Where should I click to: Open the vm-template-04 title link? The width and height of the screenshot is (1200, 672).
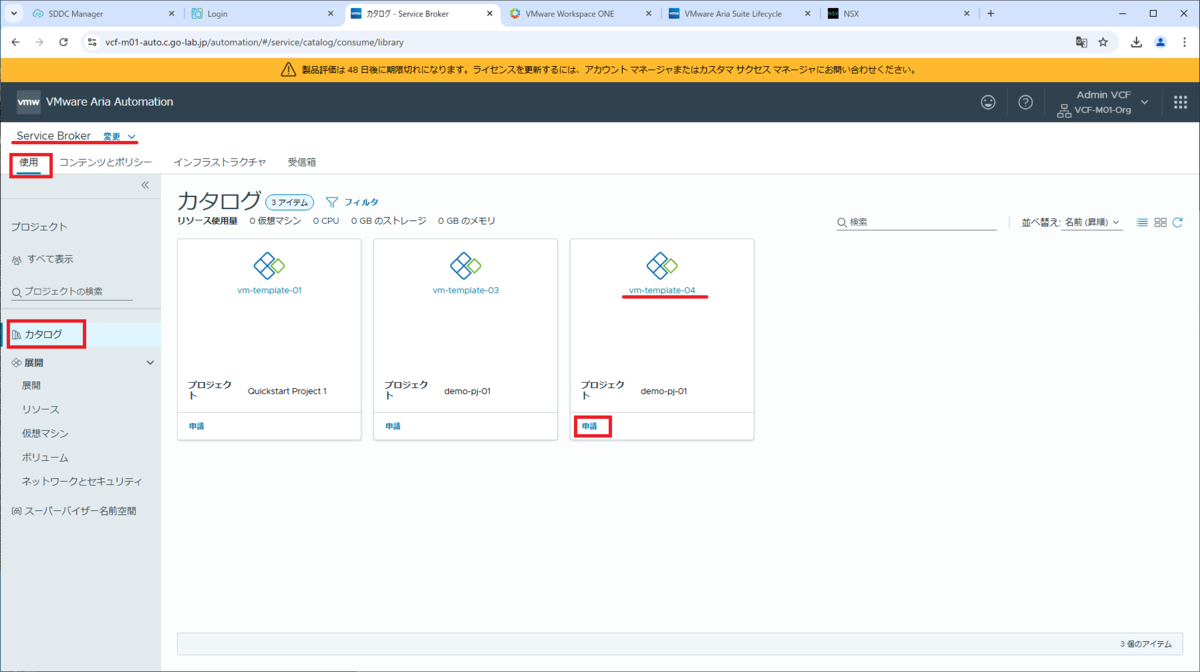click(x=661, y=291)
